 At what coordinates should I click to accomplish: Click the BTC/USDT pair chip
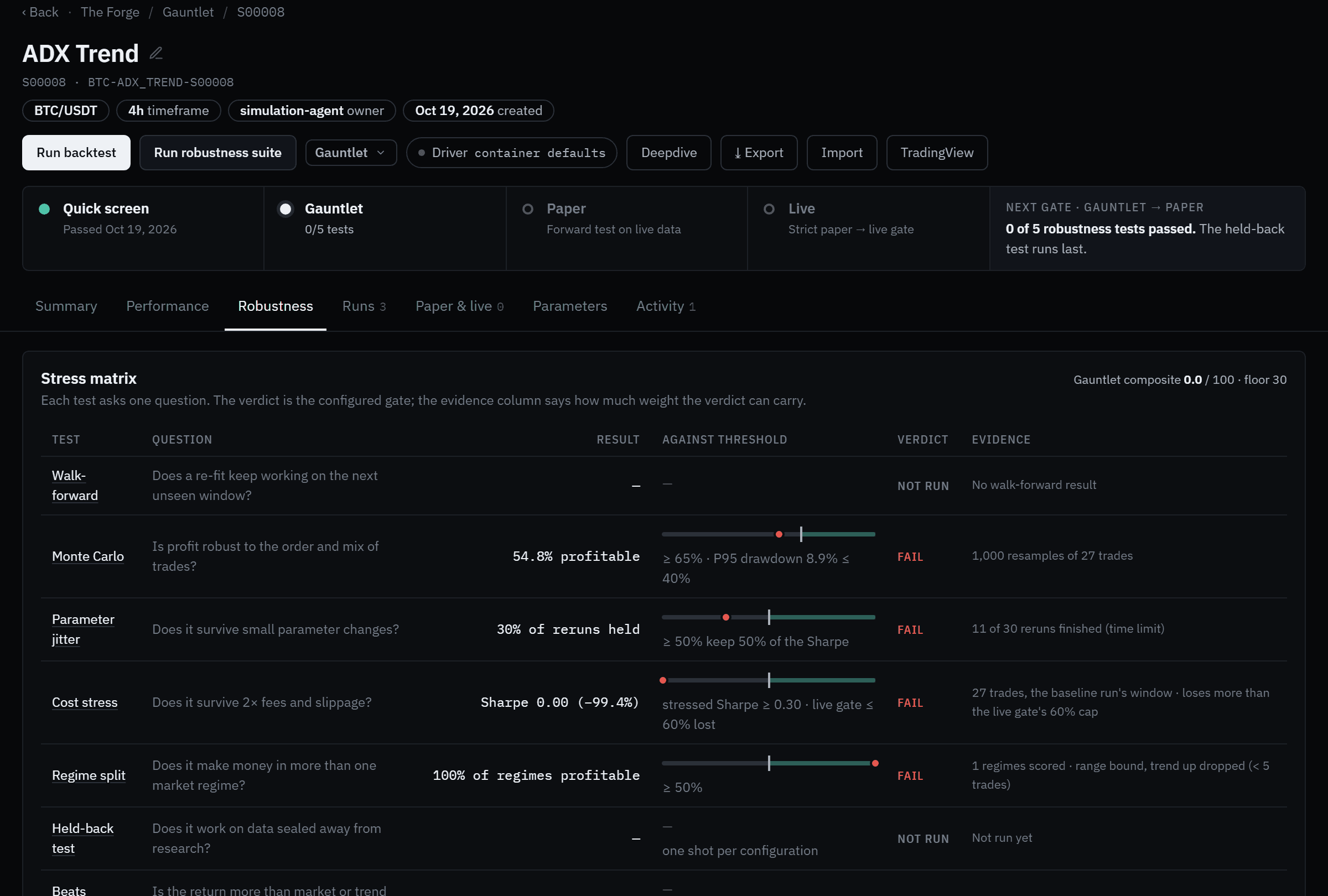point(66,111)
